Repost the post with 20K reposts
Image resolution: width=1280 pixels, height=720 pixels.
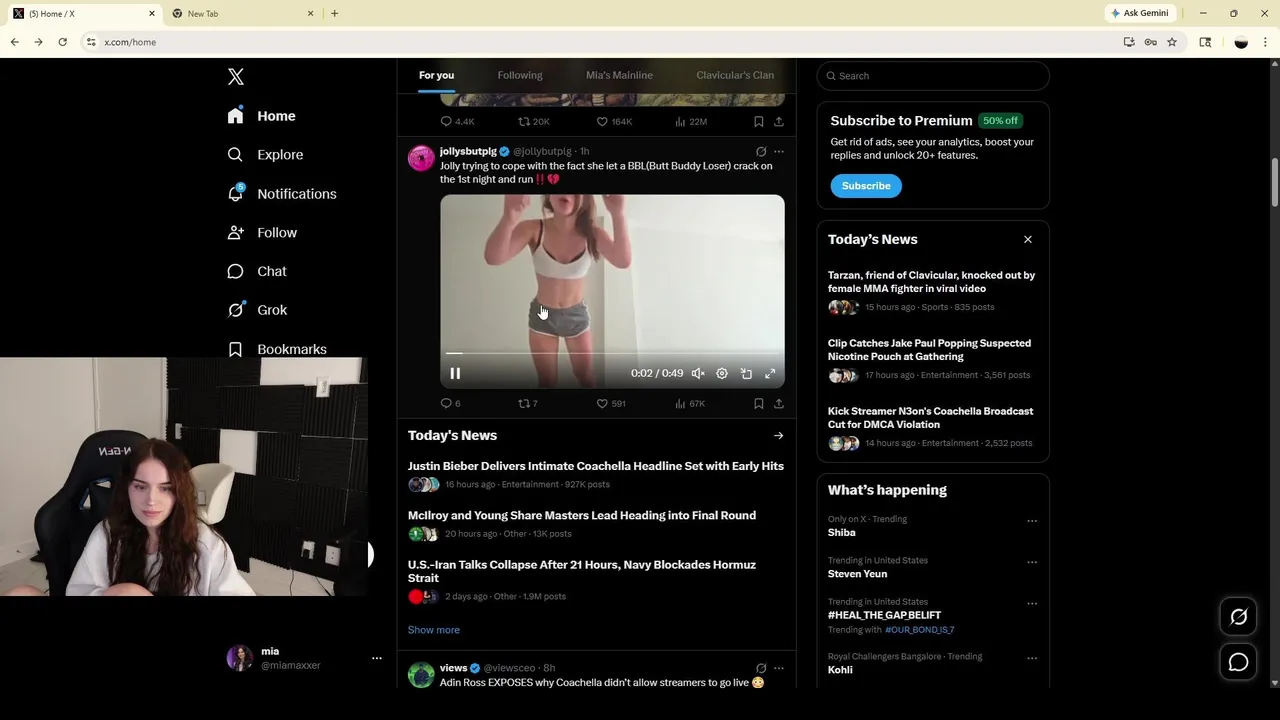(533, 122)
